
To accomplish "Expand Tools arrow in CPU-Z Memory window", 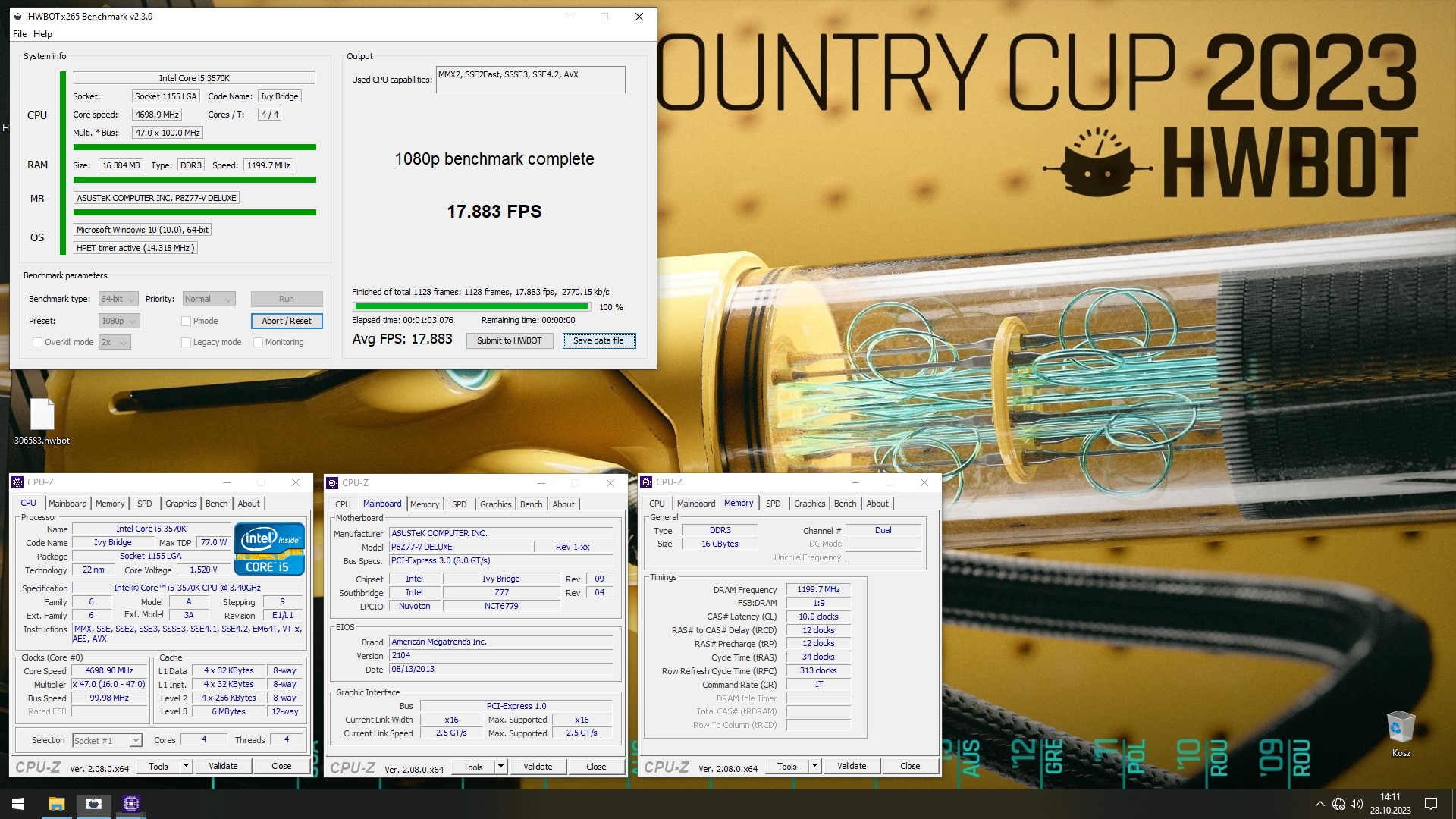I will pyautogui.click(x=814, y=766).
